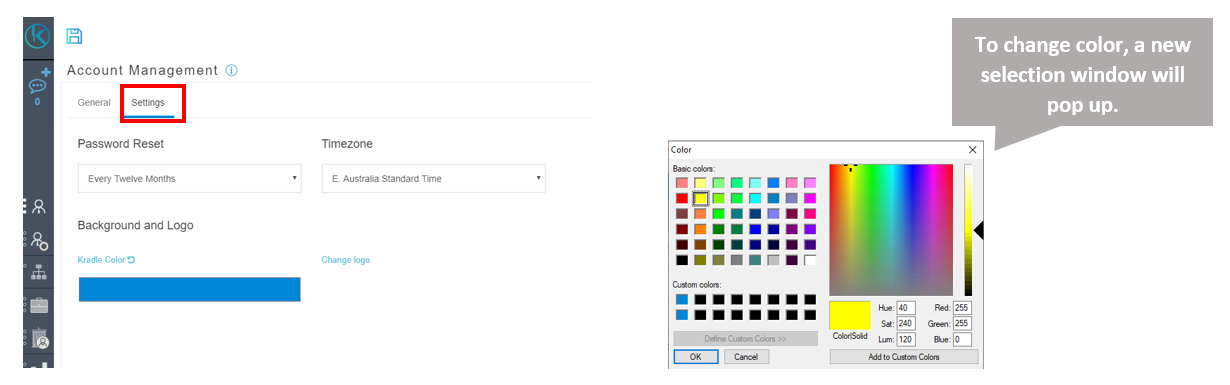Screen dimensions: 1230x385
Task: Click the Lum input field
Action: [907, 339]
